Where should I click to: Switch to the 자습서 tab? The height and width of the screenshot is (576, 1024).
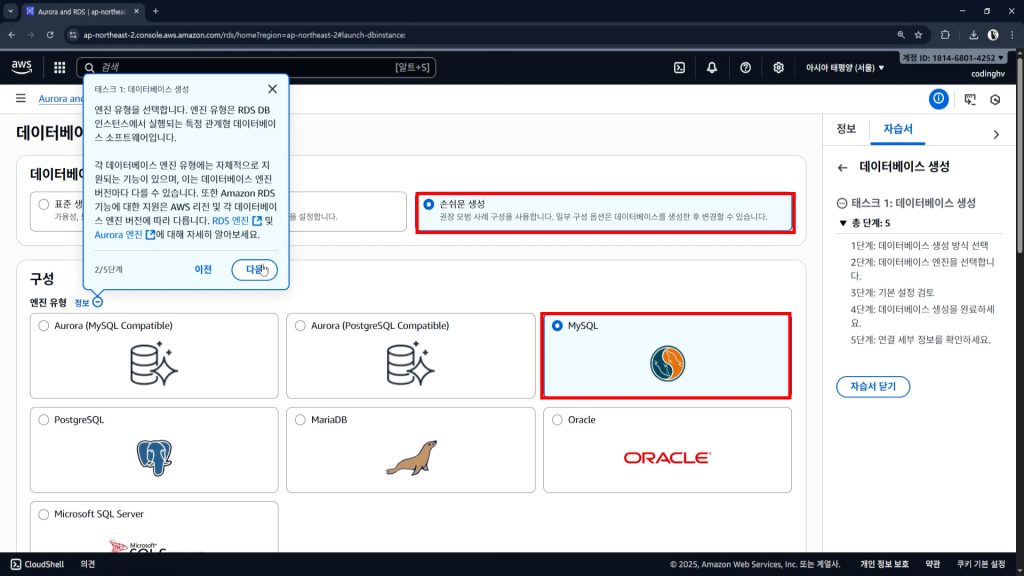[898, 129]
